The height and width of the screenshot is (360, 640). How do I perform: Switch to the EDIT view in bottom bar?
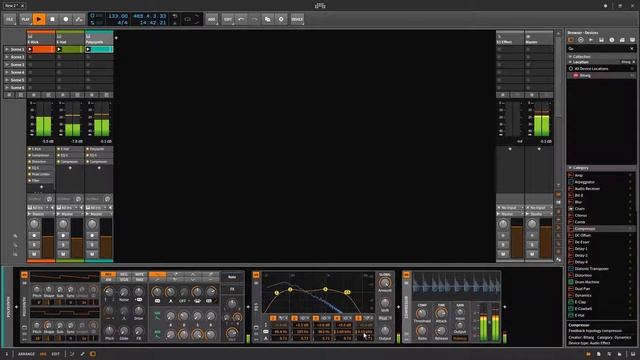coord(56,354)
